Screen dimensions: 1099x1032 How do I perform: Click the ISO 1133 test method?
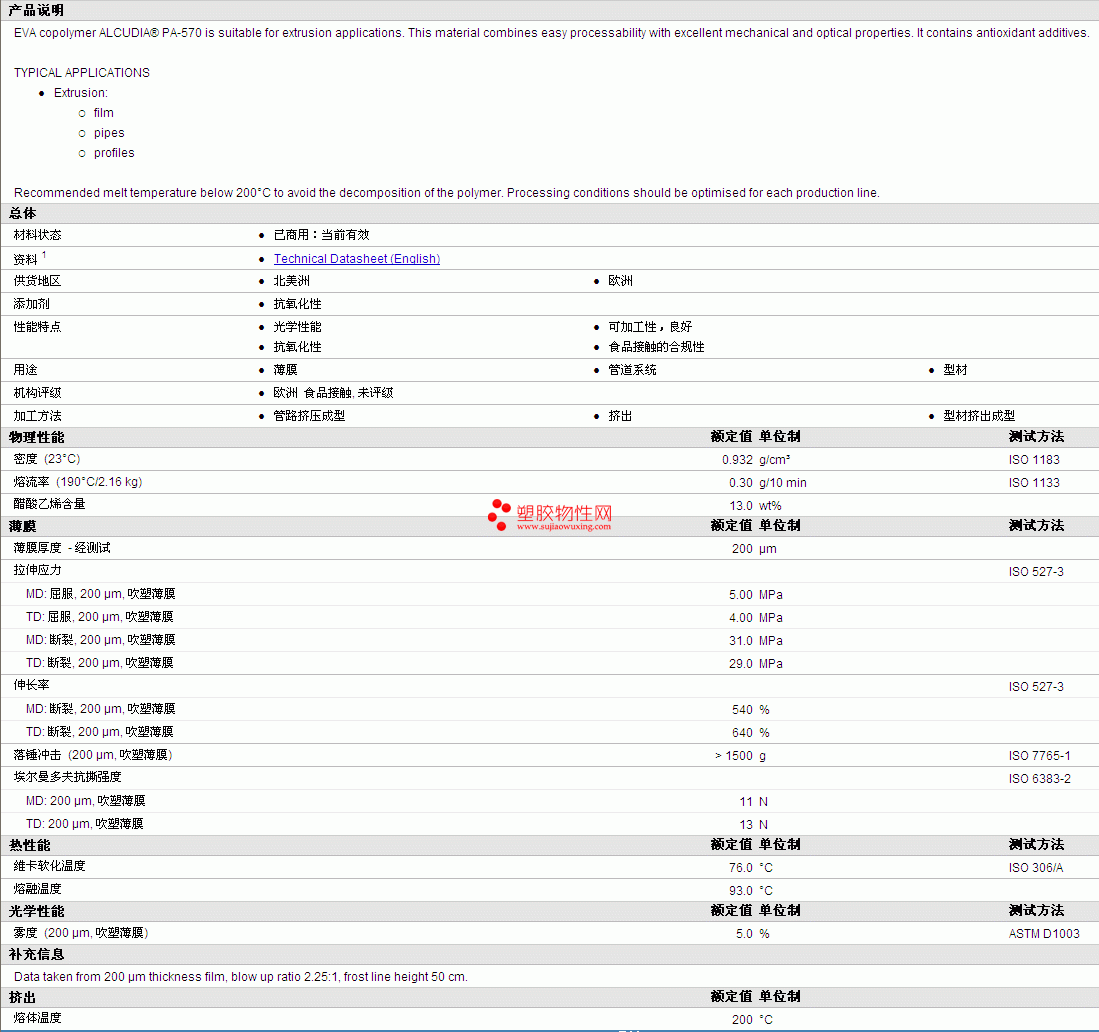pos(1034,483)
